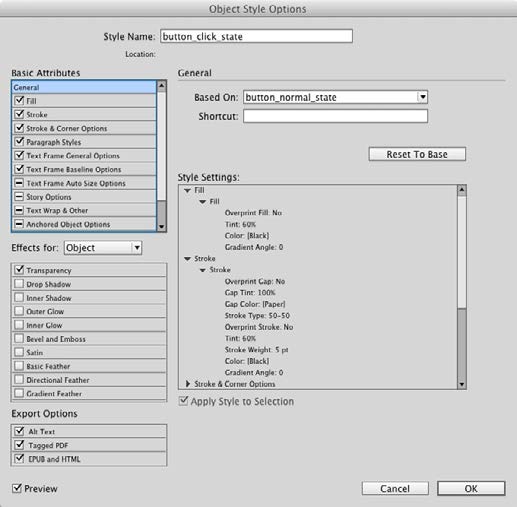Enable the Inner Shadow effect
Image resolution: width=517 pixels, height=507 pixels.
point(19,297)
